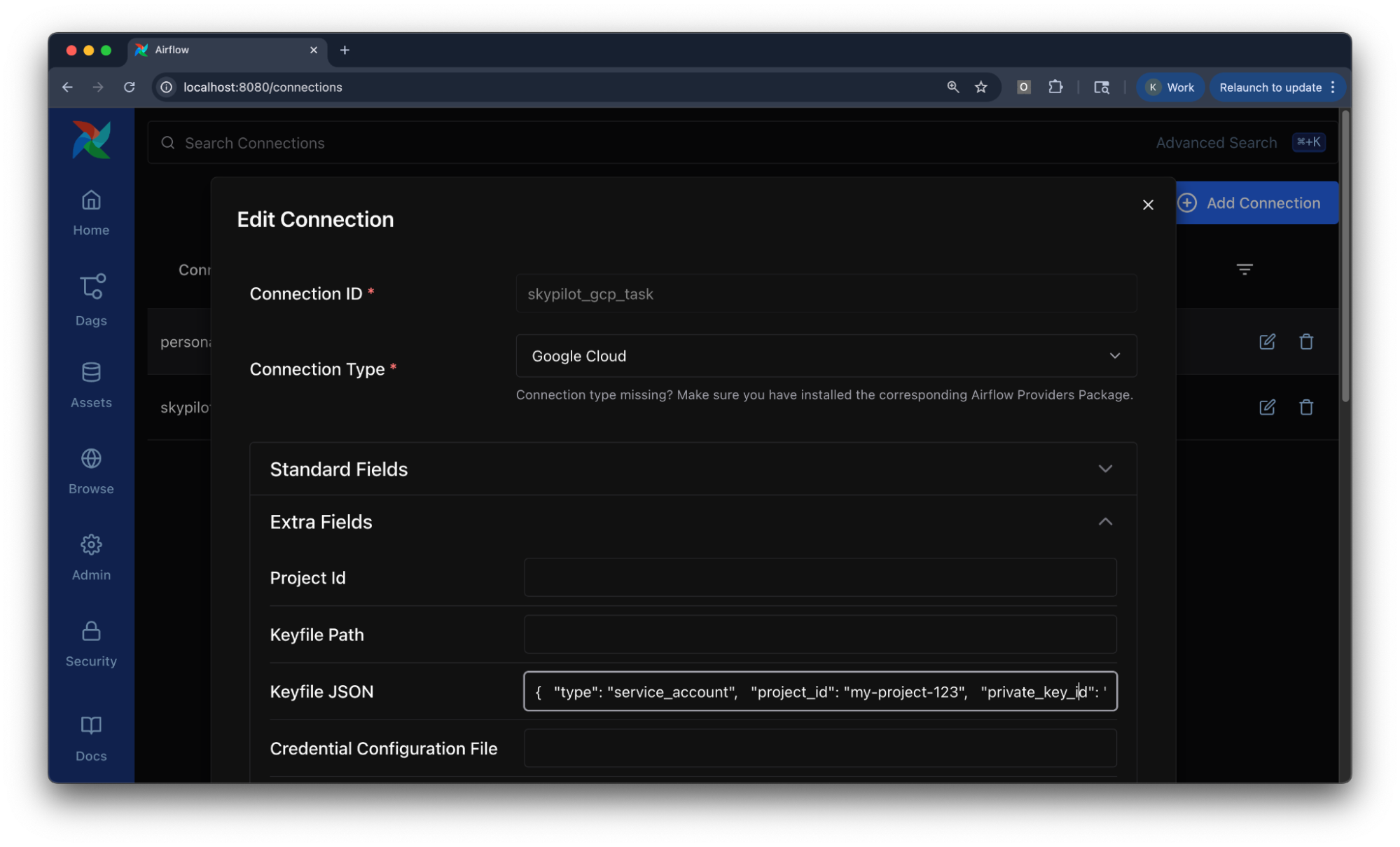The height and width of the screenshot is (847, 1400).
Task: Go to Assets in sidebar
Action: tap(91, 384)
